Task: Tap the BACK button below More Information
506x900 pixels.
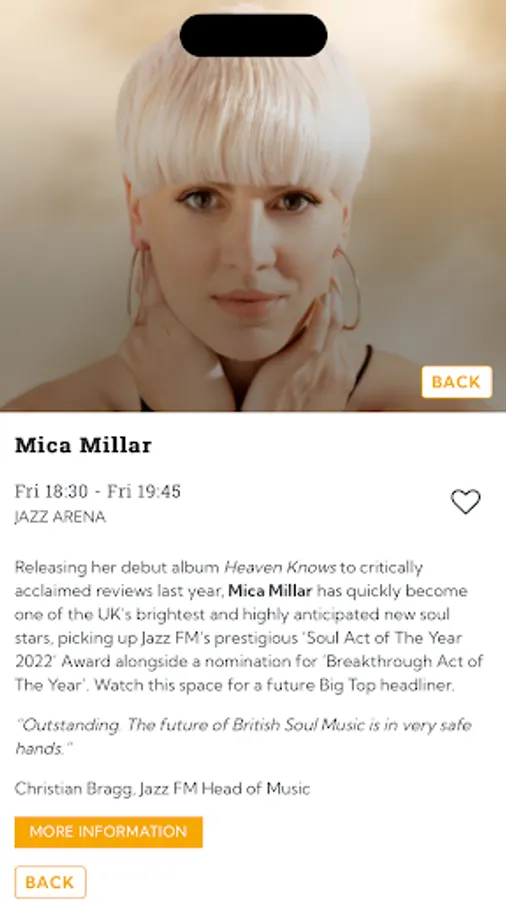Action: (x=50, y=882)
